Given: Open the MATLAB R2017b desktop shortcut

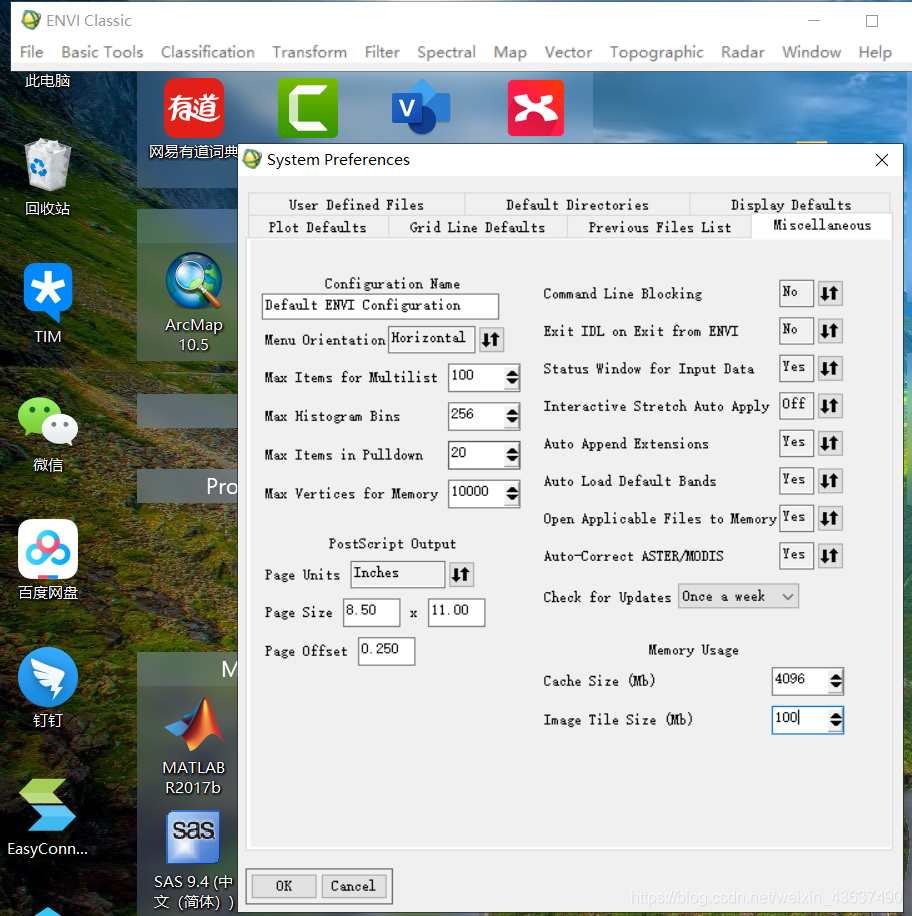Looking at the screenshot, I should tap(193, 746).
